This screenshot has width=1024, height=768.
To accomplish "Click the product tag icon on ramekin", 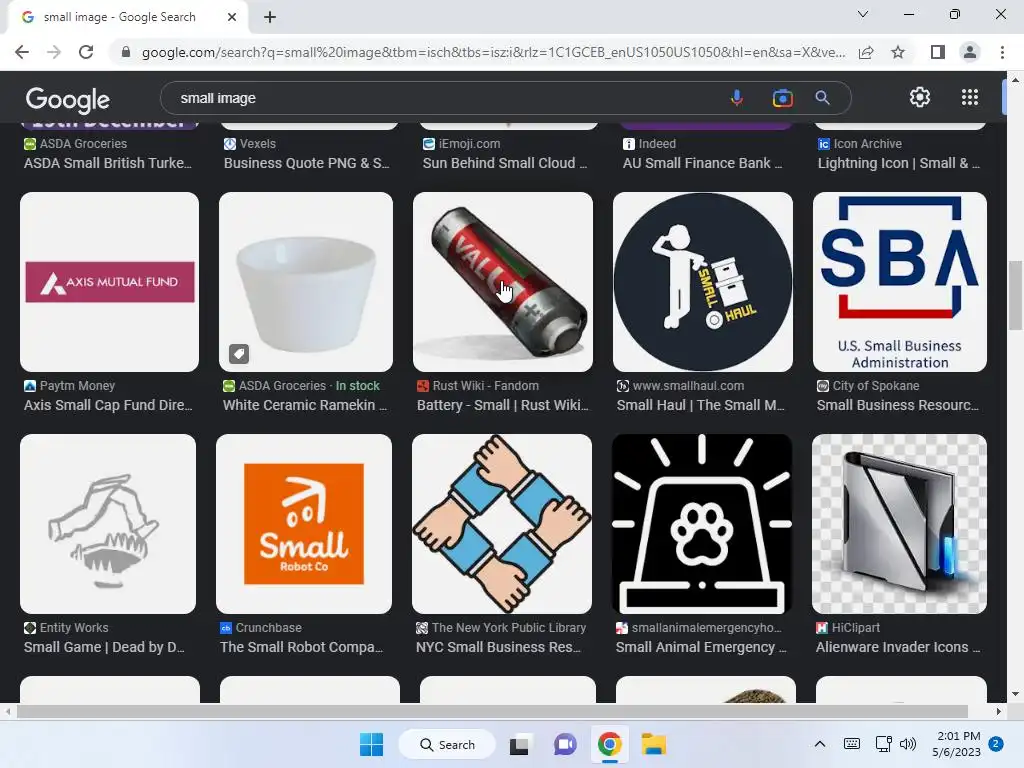I will [x=239, y=354].
